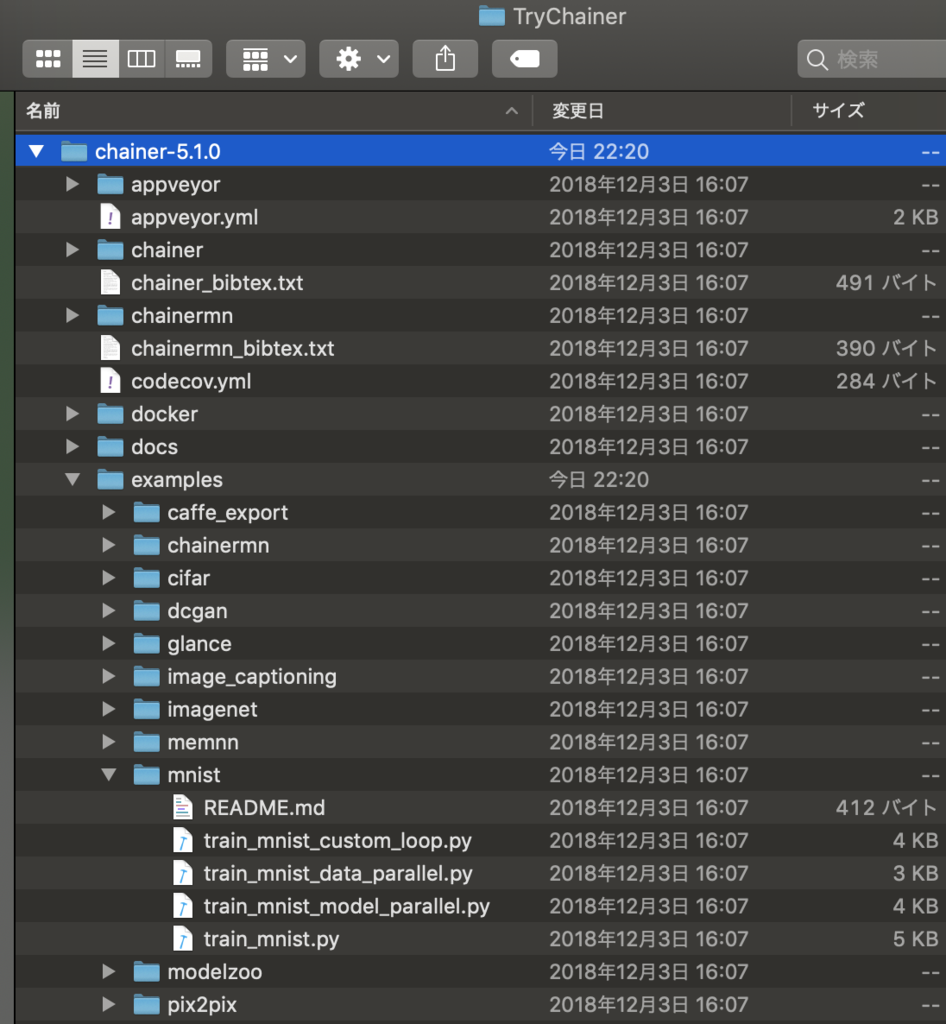
Task: Click the Edit Tags toolbar button
Action: (x=524, y=59)
